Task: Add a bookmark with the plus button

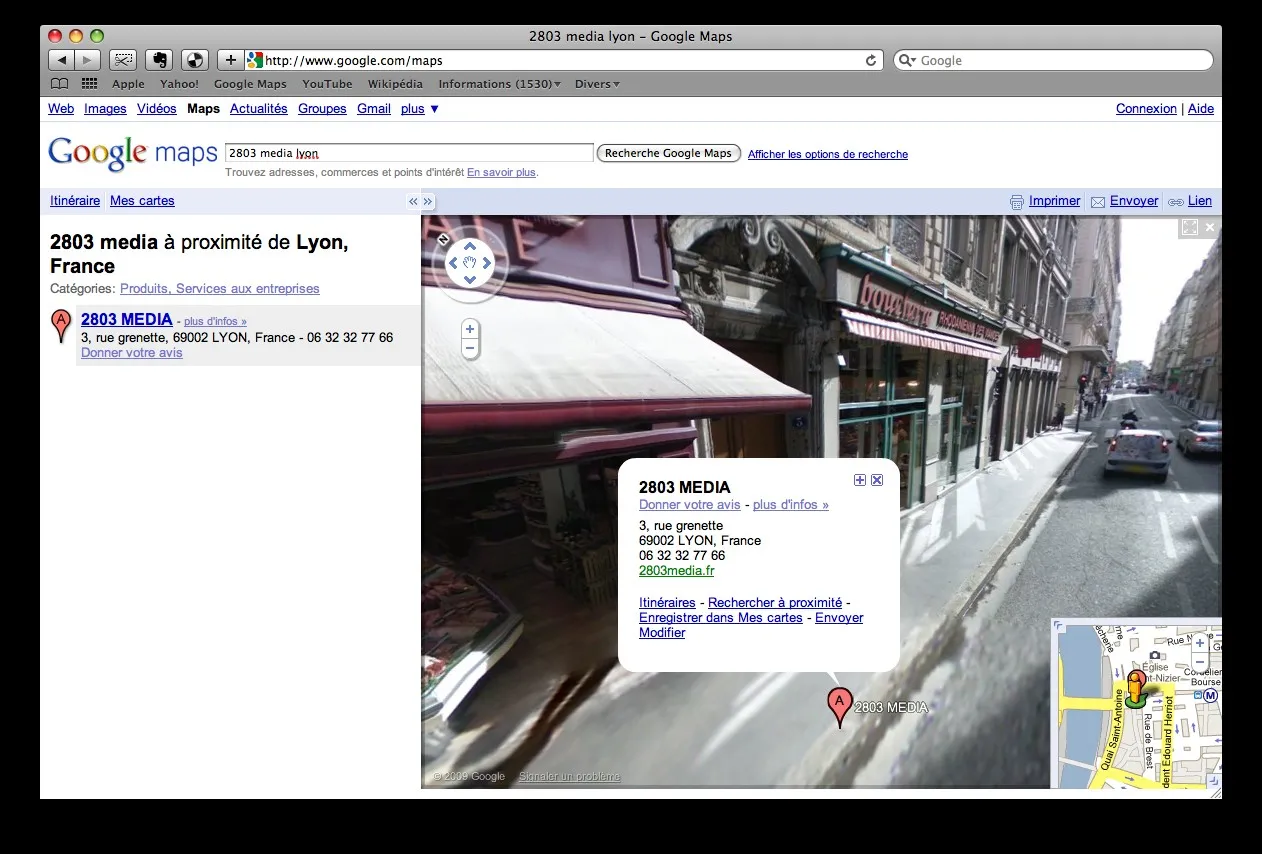Action: tap(231, 60)
